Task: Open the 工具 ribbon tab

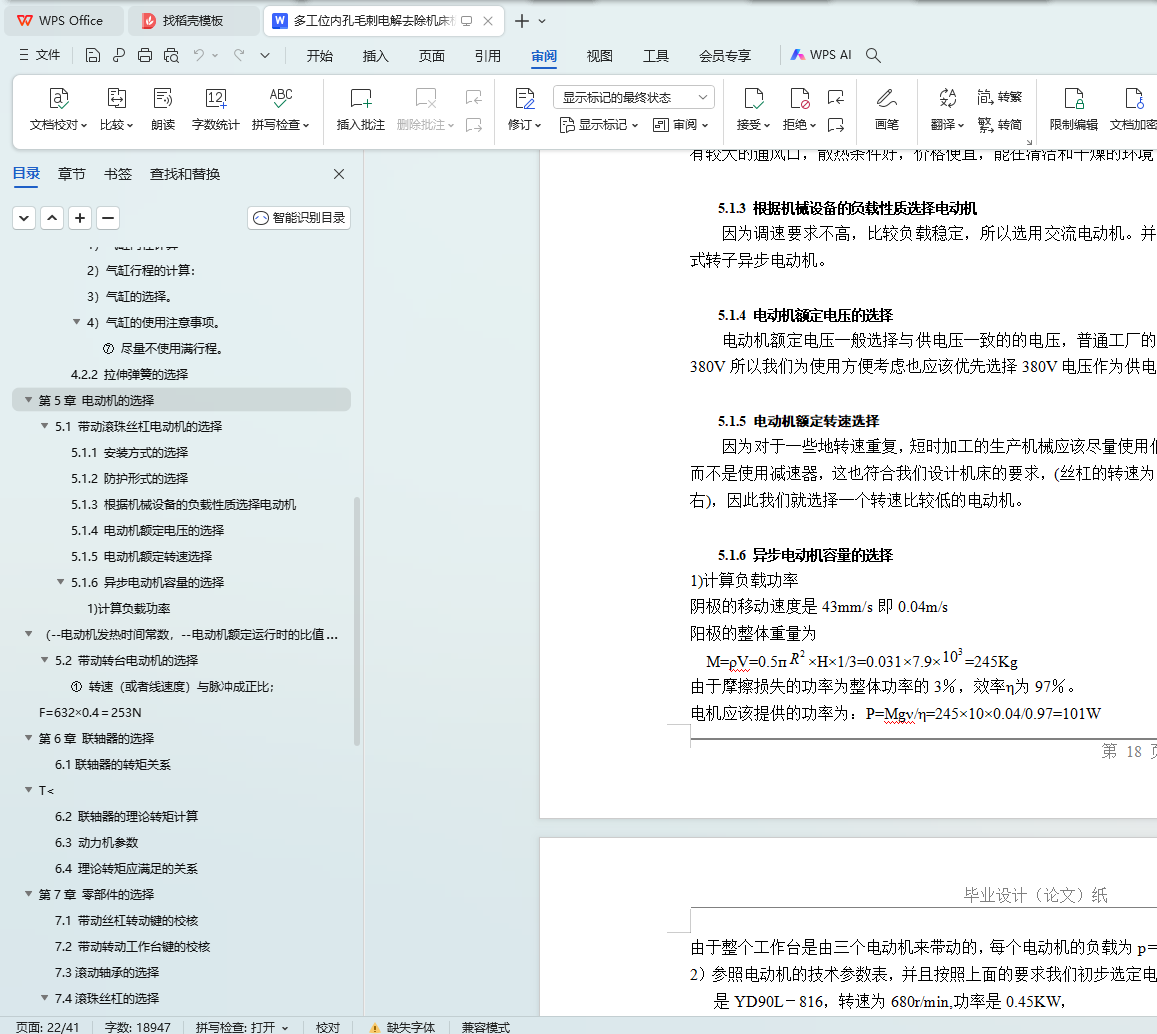Action: (x=655, y=55)
